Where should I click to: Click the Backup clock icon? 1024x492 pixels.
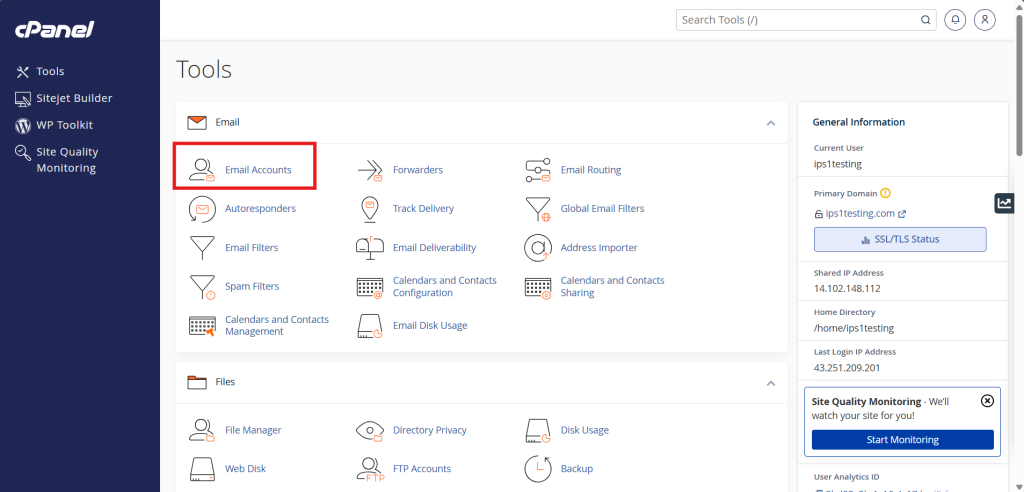tap(538, 468)
